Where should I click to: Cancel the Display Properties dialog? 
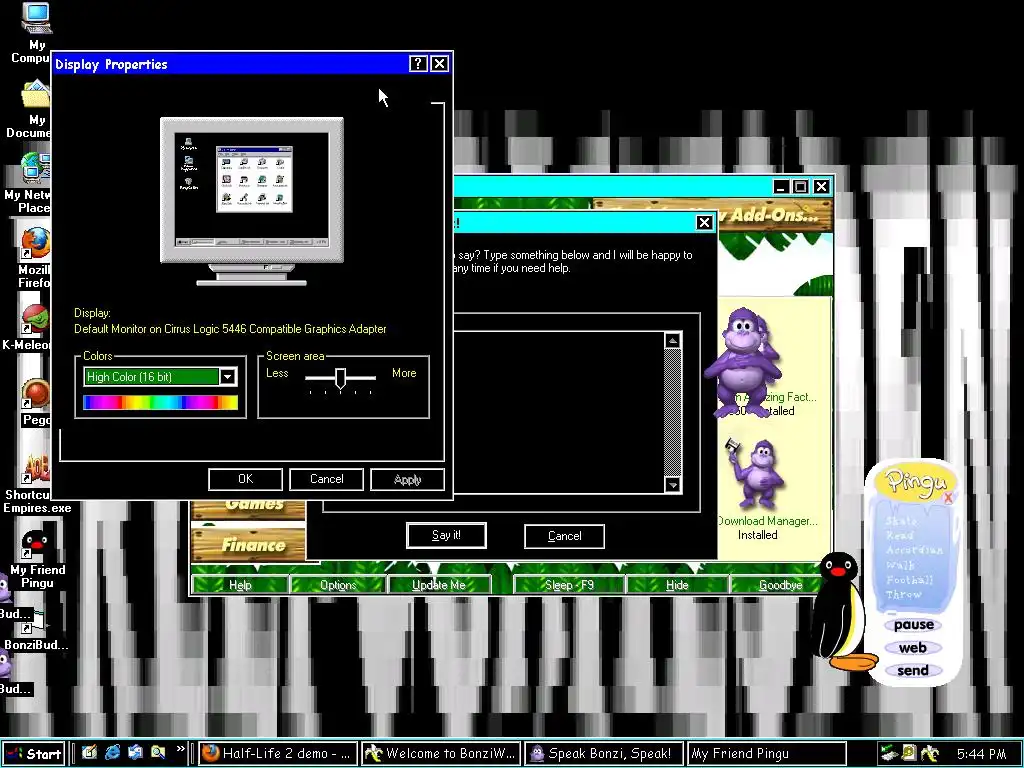click(327, 479)
